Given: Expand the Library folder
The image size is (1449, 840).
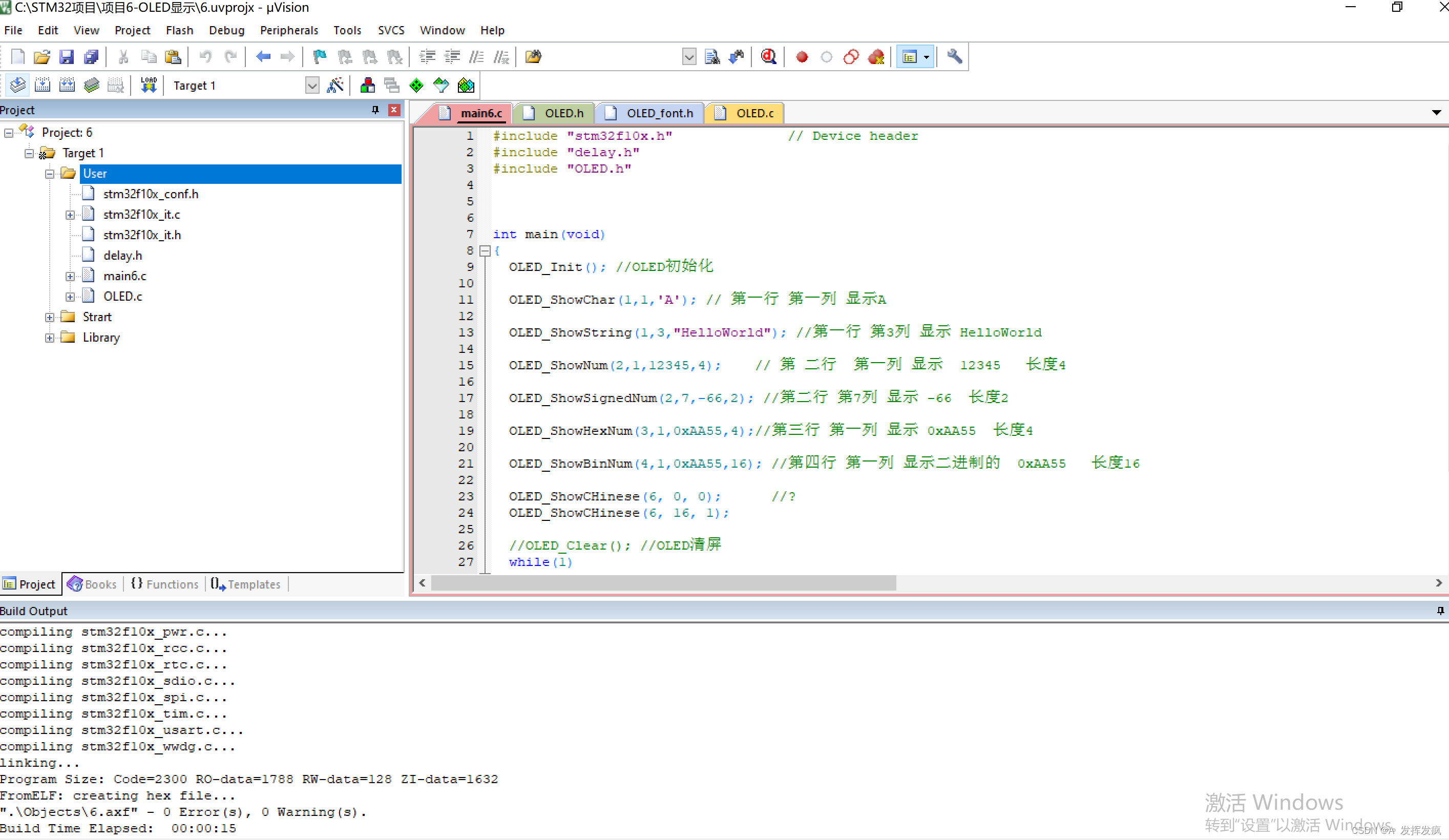Looking at the screenshot, I should pos(50,338).
